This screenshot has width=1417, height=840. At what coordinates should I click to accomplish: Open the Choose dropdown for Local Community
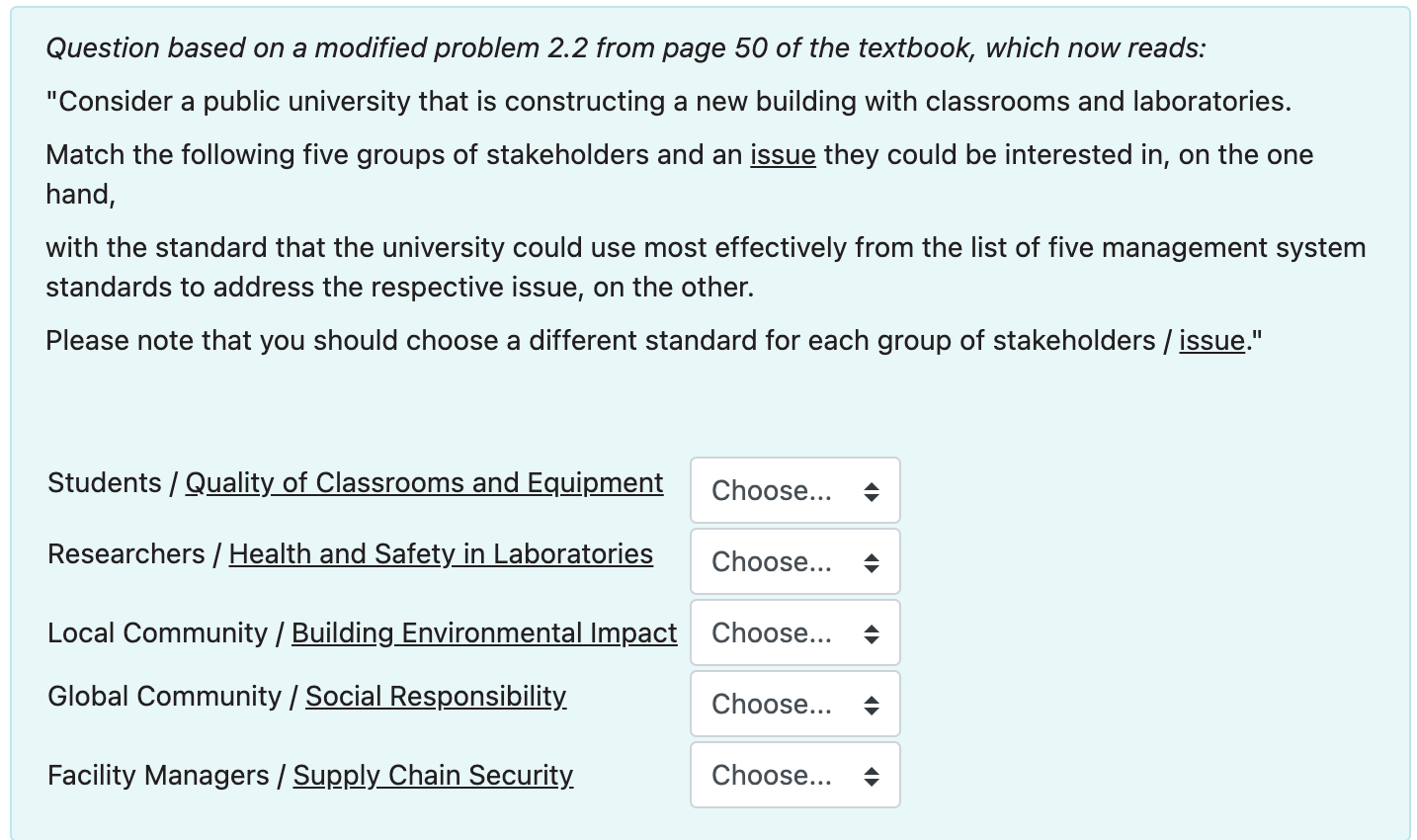(794, 632)
